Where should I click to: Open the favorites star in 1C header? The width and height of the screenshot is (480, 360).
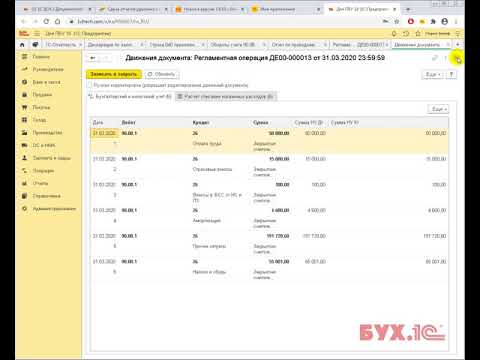418,33
